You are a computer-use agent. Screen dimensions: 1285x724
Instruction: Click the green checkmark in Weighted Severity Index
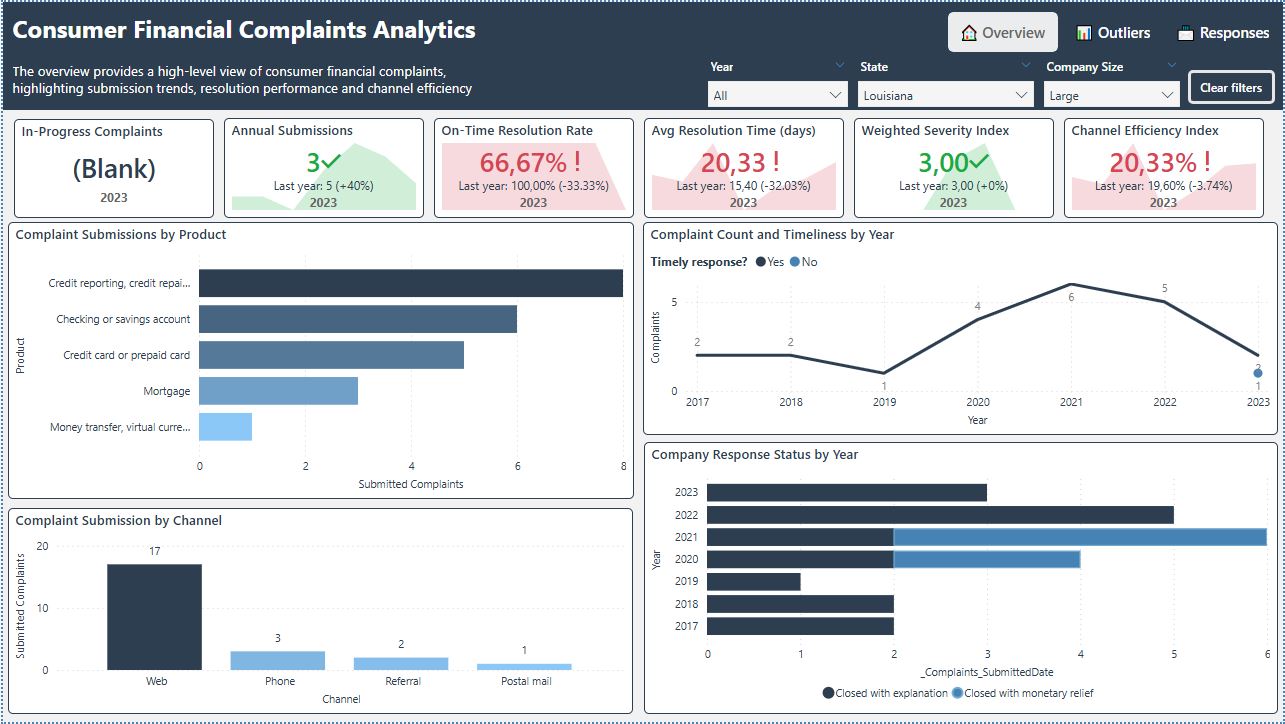pyautogui.click(x=979, y=163)
